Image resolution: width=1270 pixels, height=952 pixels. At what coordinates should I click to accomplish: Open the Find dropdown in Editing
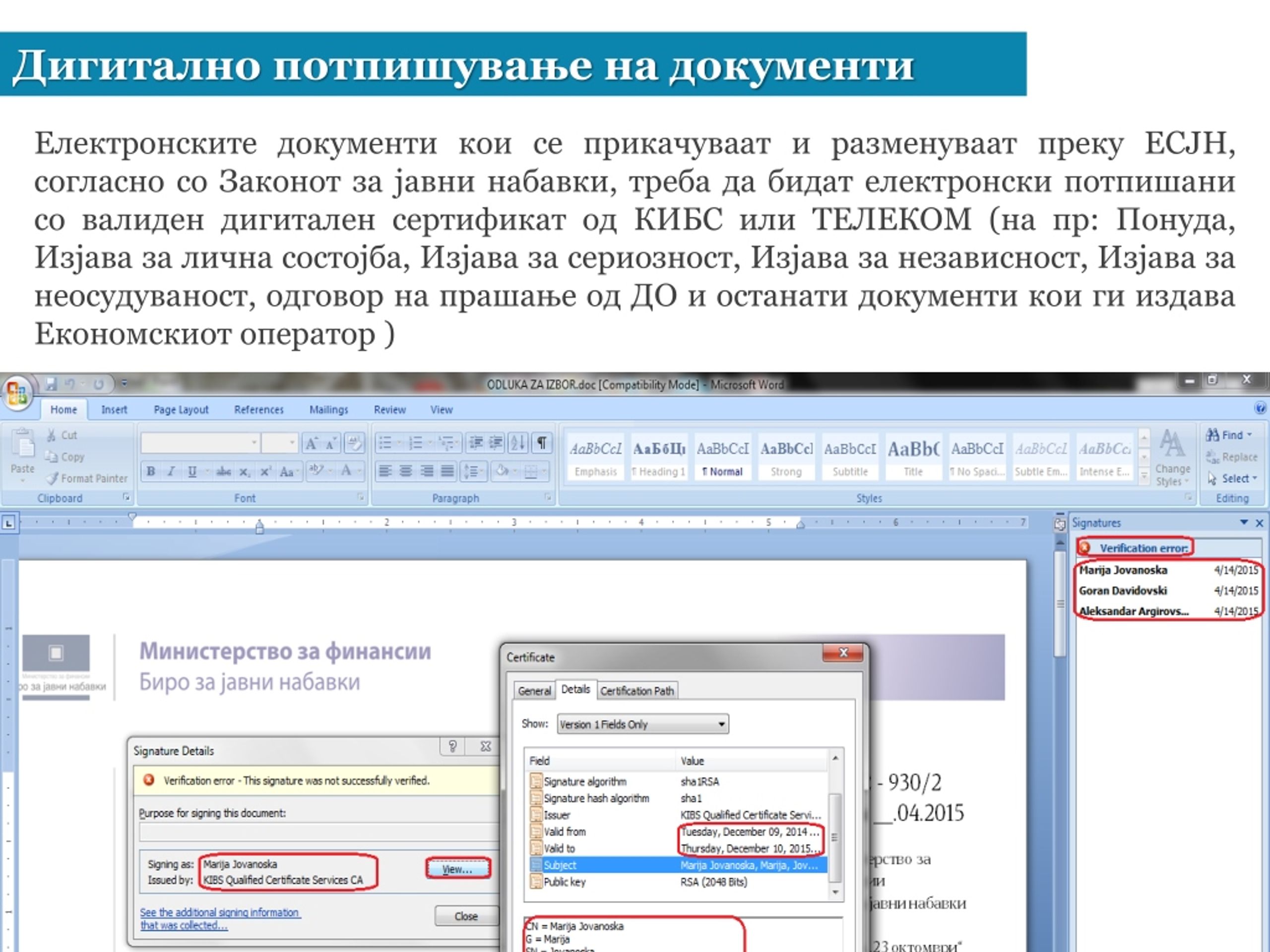click(x=1229, y=435)
